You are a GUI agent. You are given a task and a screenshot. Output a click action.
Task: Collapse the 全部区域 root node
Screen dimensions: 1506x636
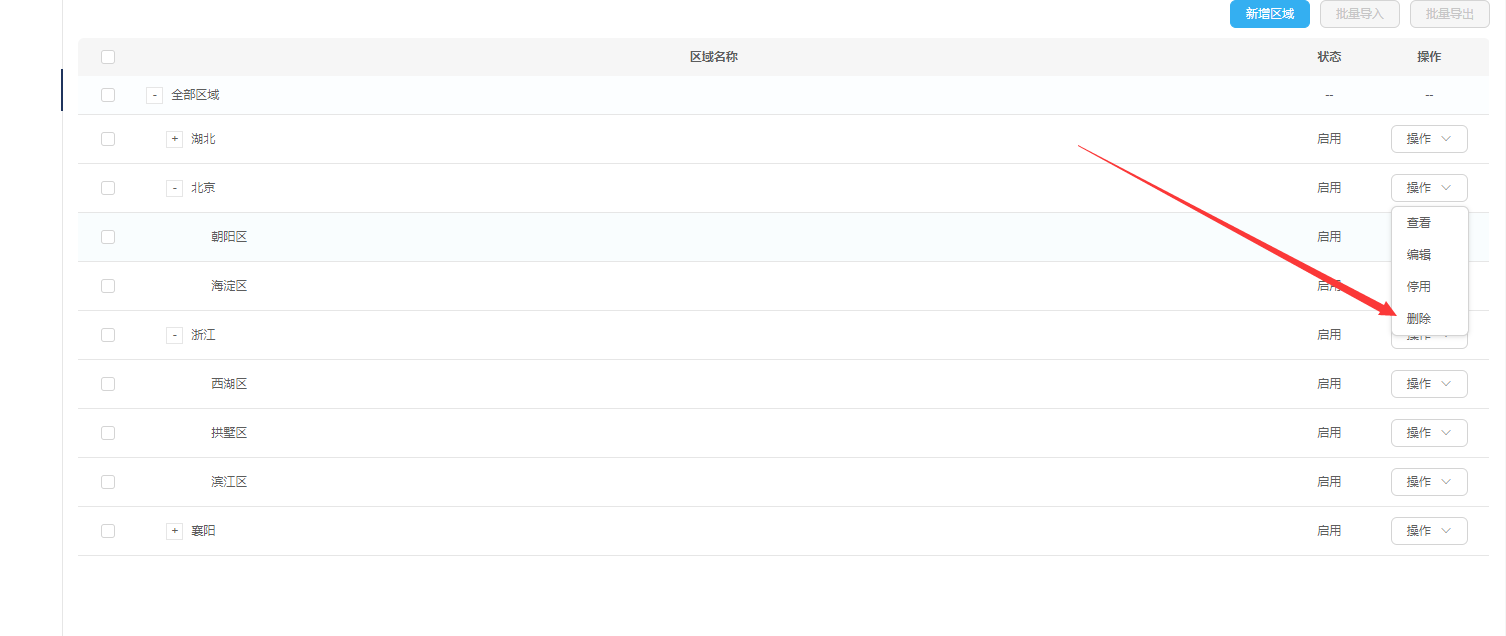154,95
